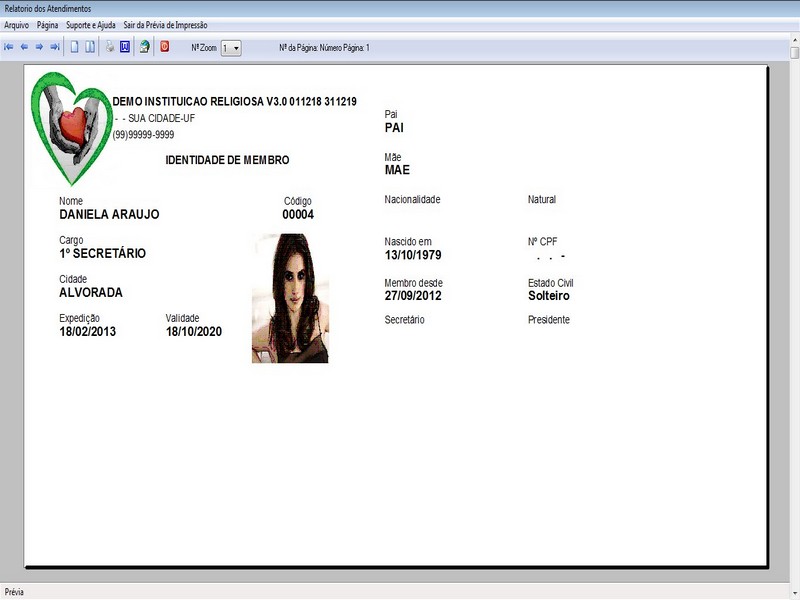Open the Arquivo menu
Image resolution: width=800 pixels, height=600 pixels.
click(x=16, y=25)
